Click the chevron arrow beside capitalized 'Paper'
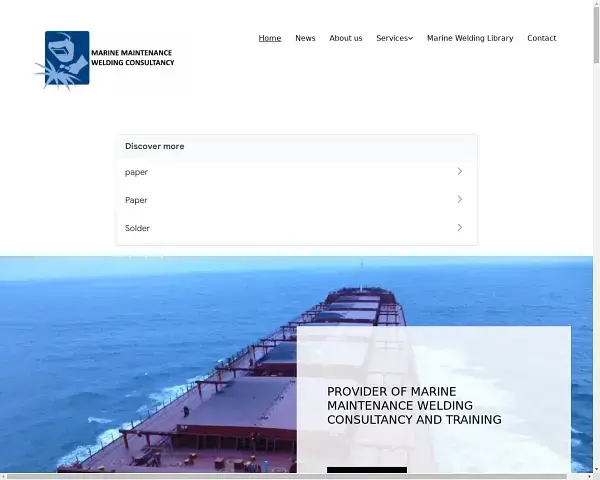Screen dimensions: 600x480 coord(459,200)
